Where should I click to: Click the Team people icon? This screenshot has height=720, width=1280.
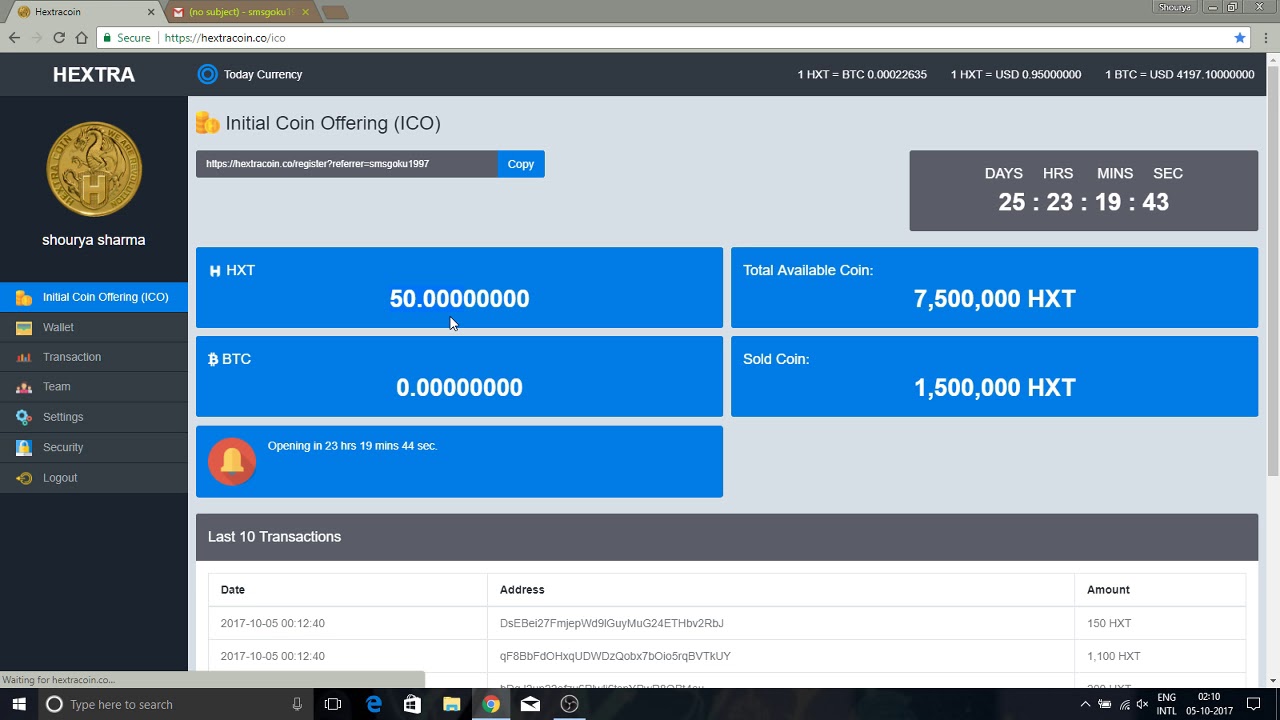[24, 387]
